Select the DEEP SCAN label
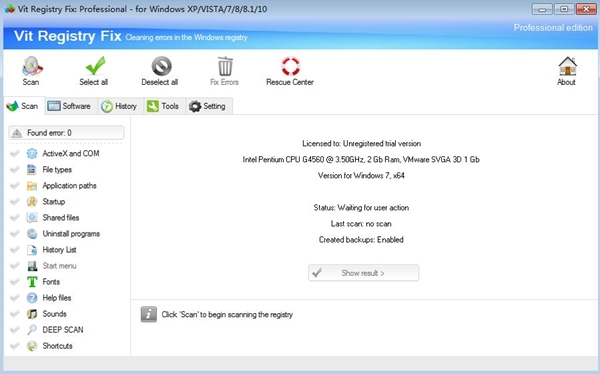600x374 pixels. [63, 330]
